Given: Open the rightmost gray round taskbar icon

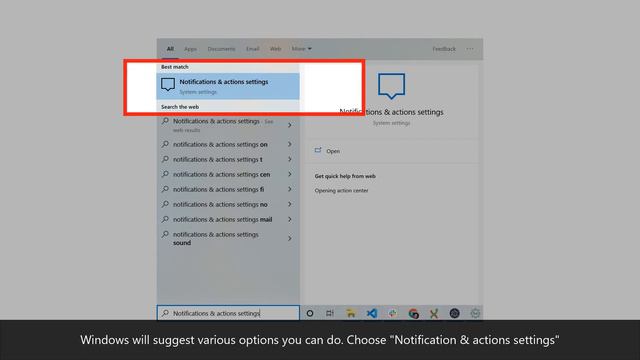Looking at the screenshot, I should [x=475, y=313].
